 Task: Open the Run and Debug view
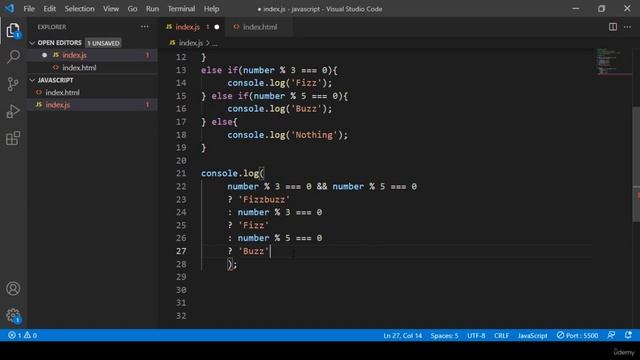click(x=13, y=111)
